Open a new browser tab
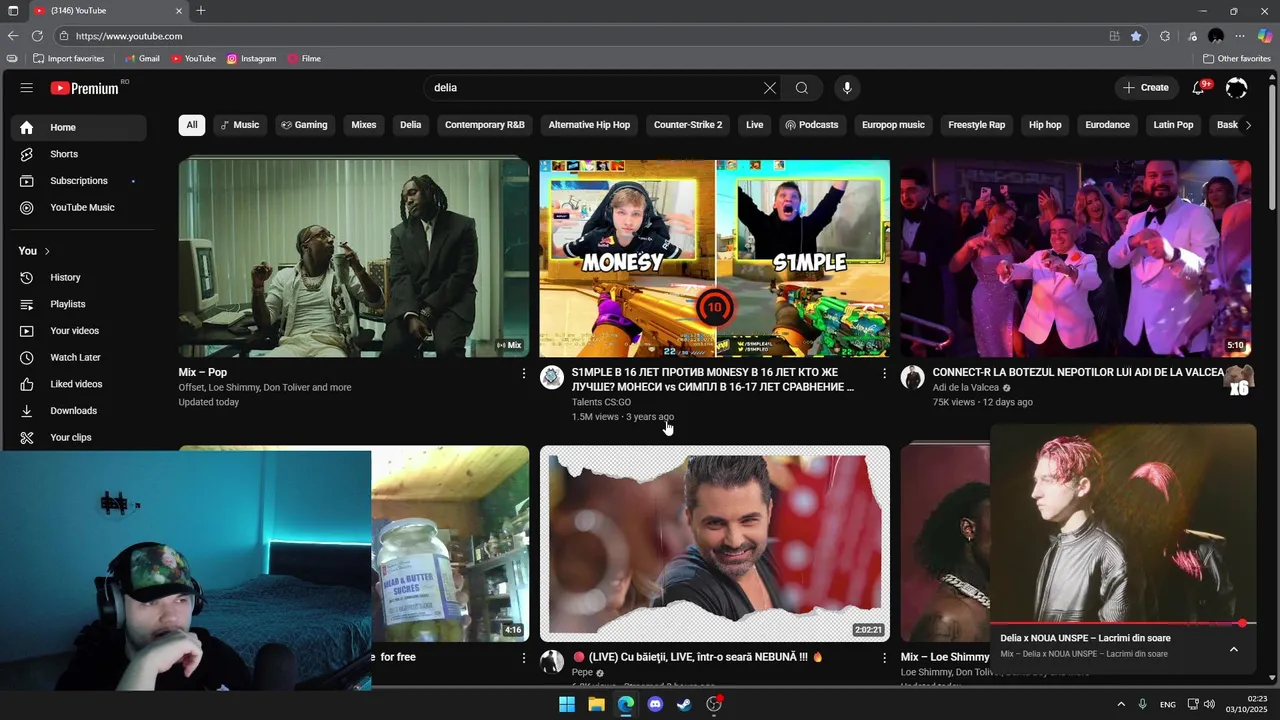The width and height of the screenshot is (1280, 720). (201, 11)
